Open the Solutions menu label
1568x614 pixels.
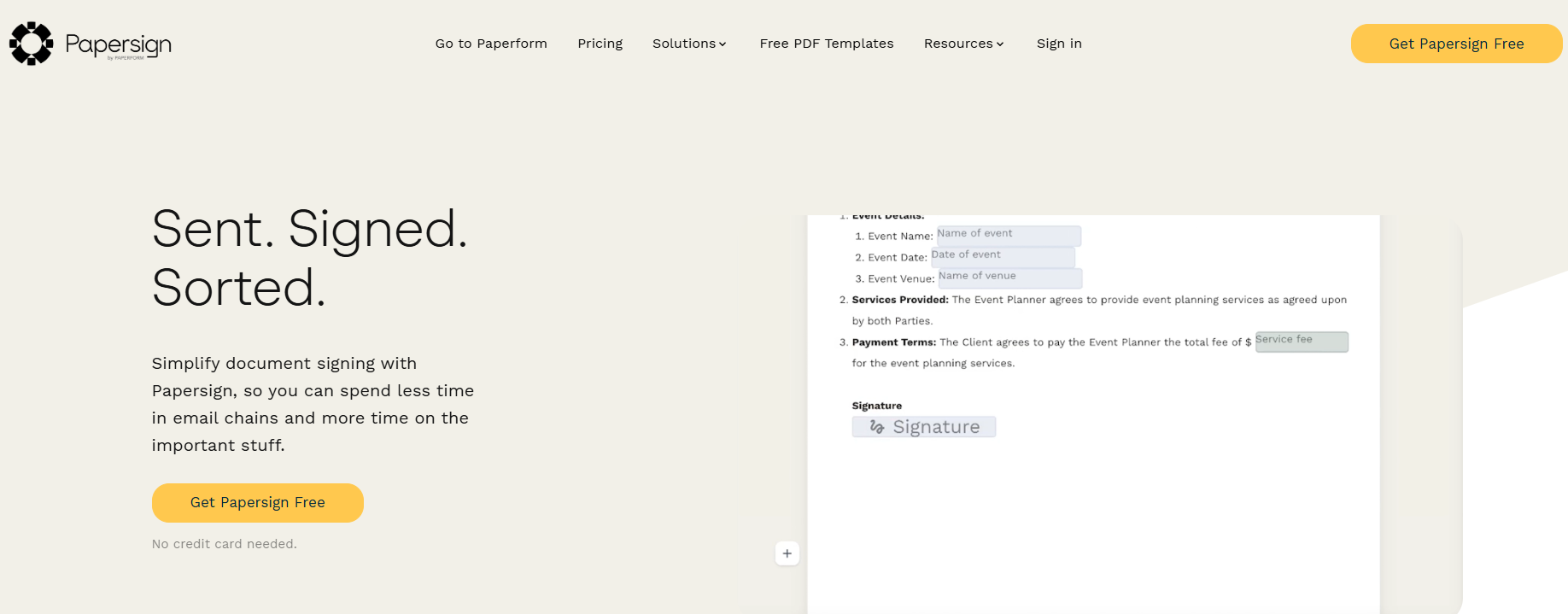pos(683,44)
